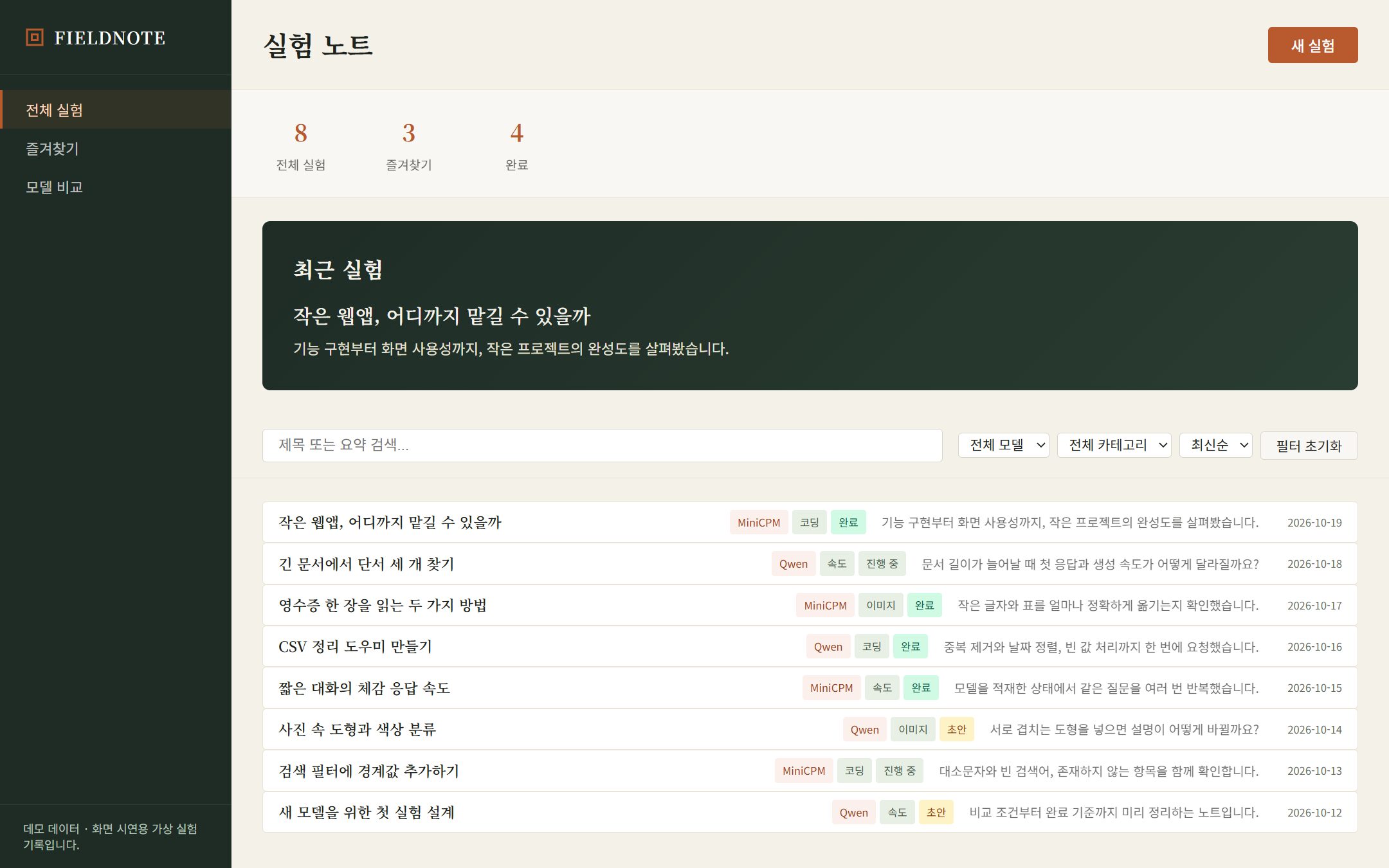Click the FIELDNOTE square logo icon
Viewport: 1389px width, 868px height.
coord(34,37)
